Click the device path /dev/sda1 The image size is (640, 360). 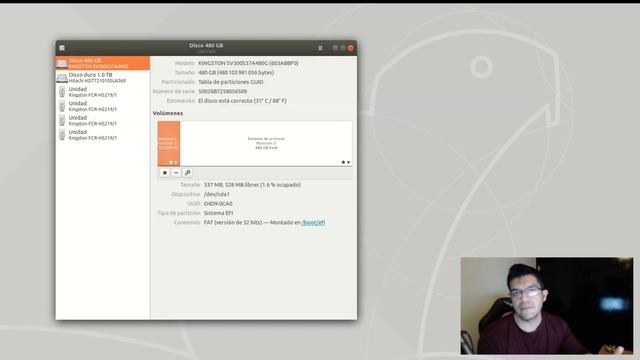[217, 194]
